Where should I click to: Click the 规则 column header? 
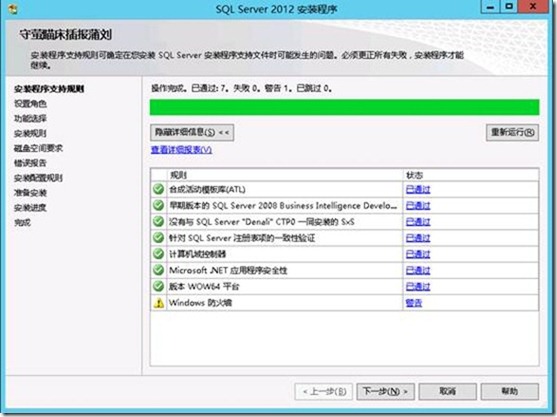(x=285, y=175)
